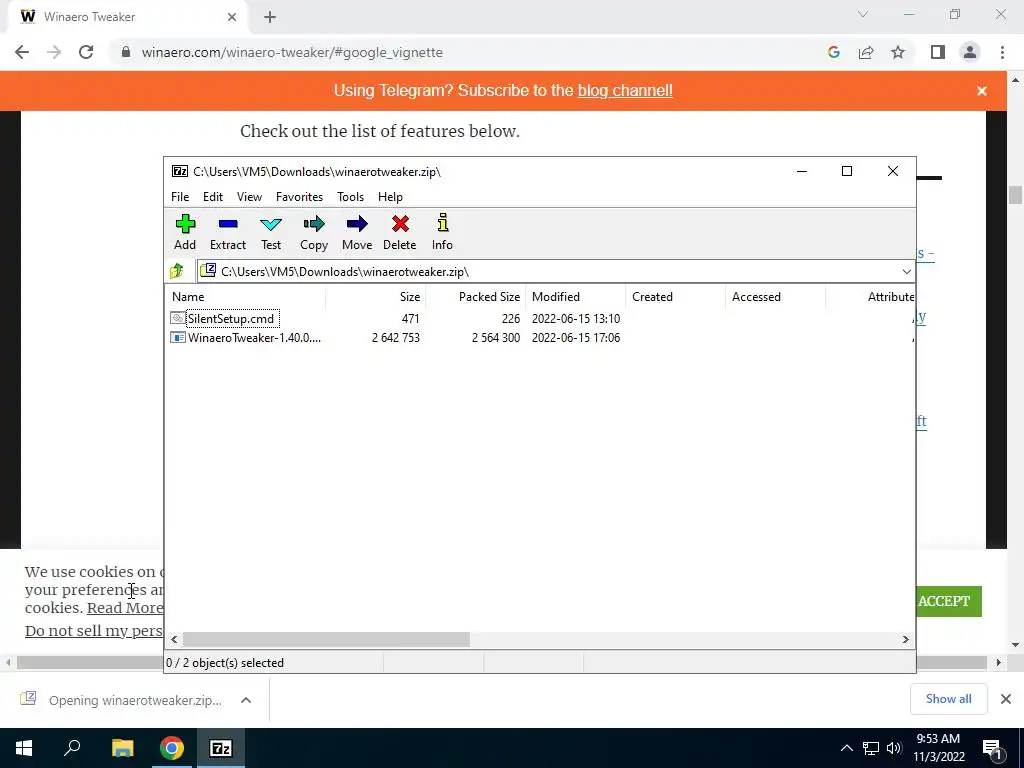Screen dimensions: 1024x768
Task: Click the Google icon in the address bar
Action: coord(833,52)
